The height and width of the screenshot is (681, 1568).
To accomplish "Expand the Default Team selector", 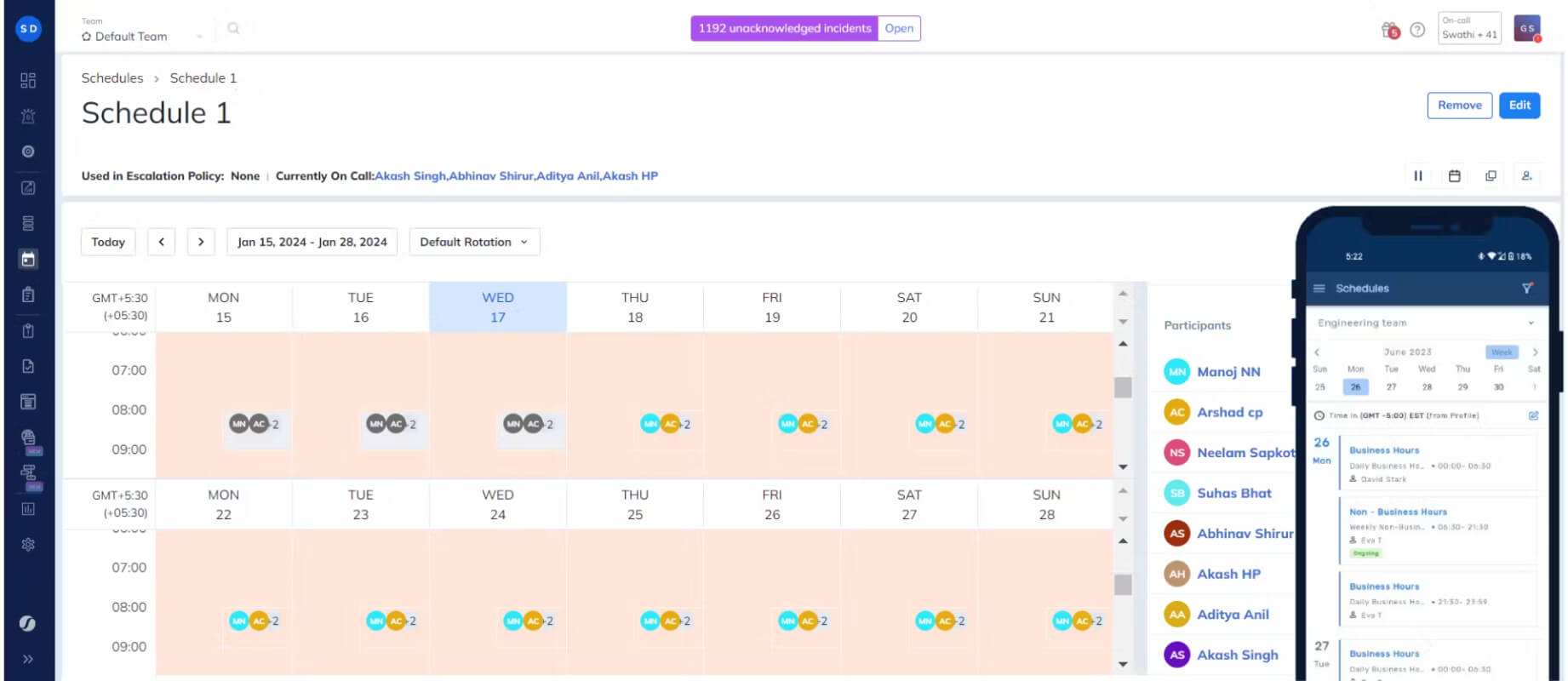I will (x=141, y=36).
